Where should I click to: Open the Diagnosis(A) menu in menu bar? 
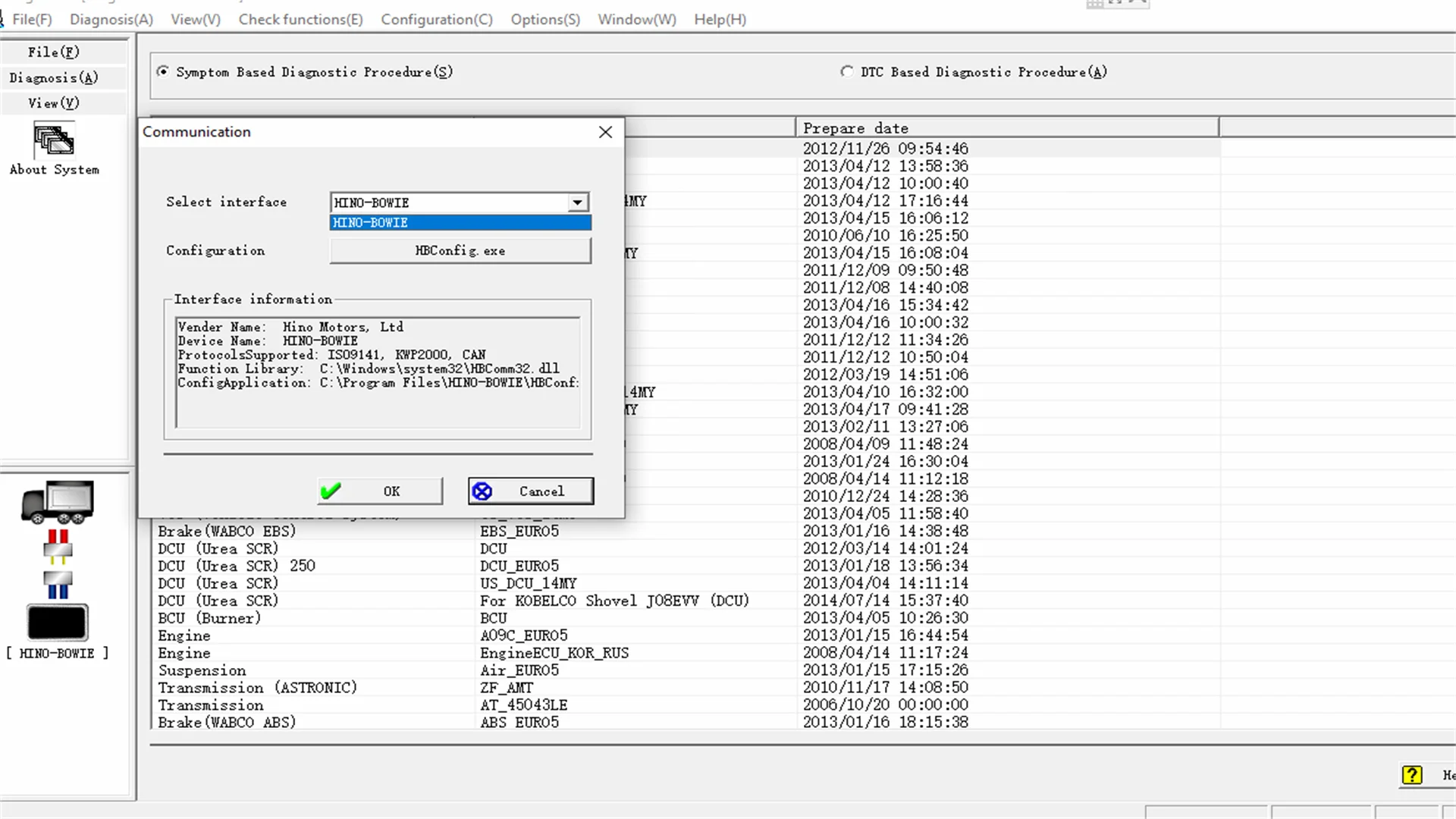click(111, 20)
